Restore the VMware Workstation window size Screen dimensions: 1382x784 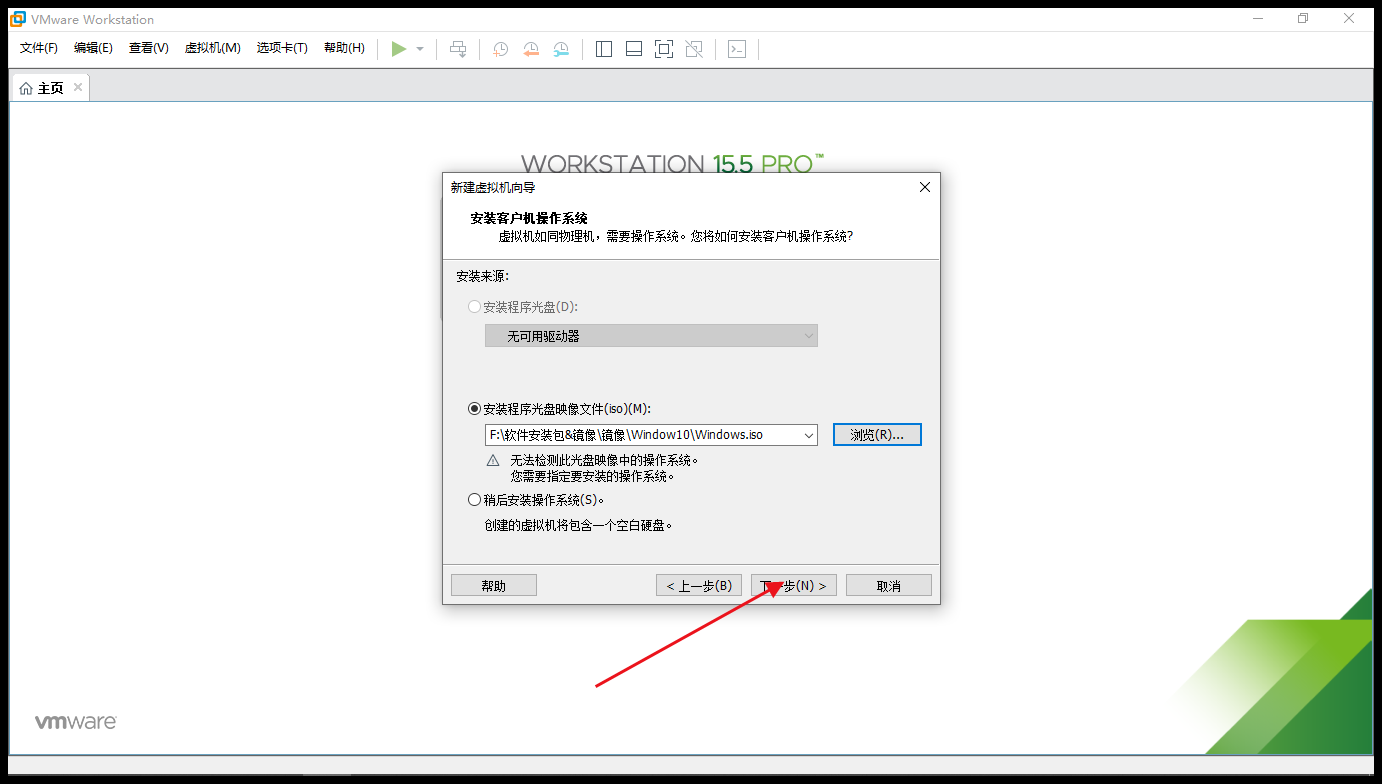coord(1303,18)
